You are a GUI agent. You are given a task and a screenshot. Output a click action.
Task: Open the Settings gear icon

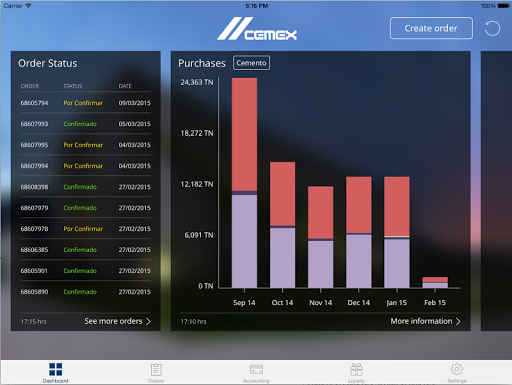coord(457,369)
